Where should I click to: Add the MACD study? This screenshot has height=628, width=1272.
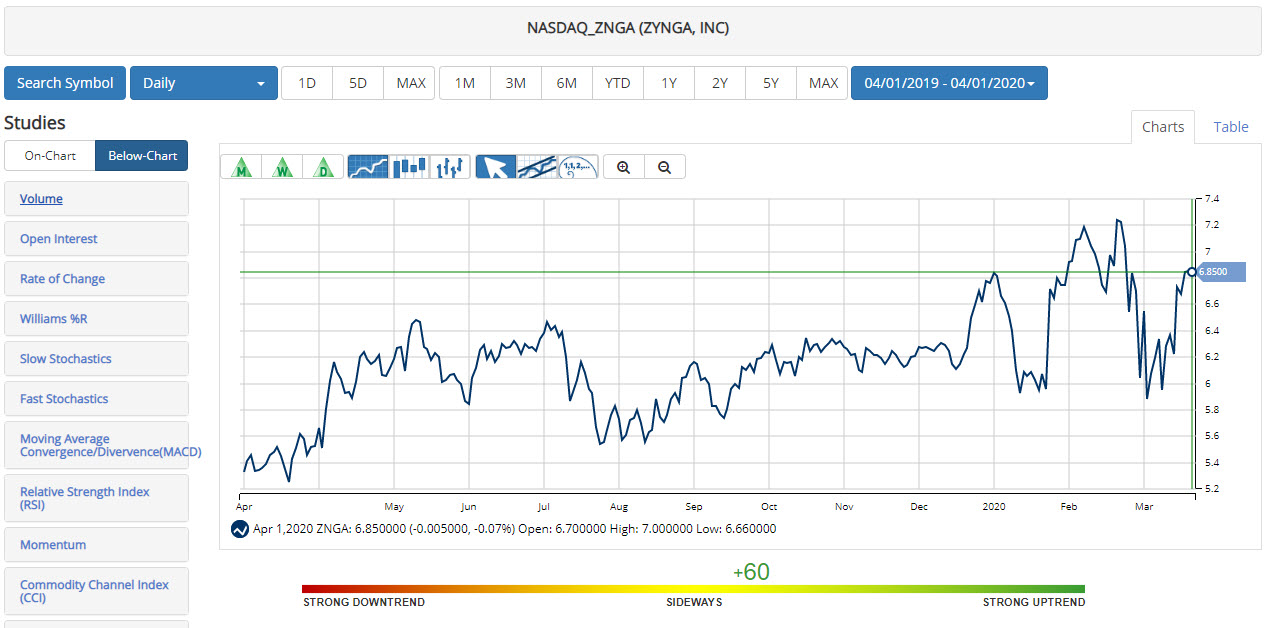click(96, 445)
